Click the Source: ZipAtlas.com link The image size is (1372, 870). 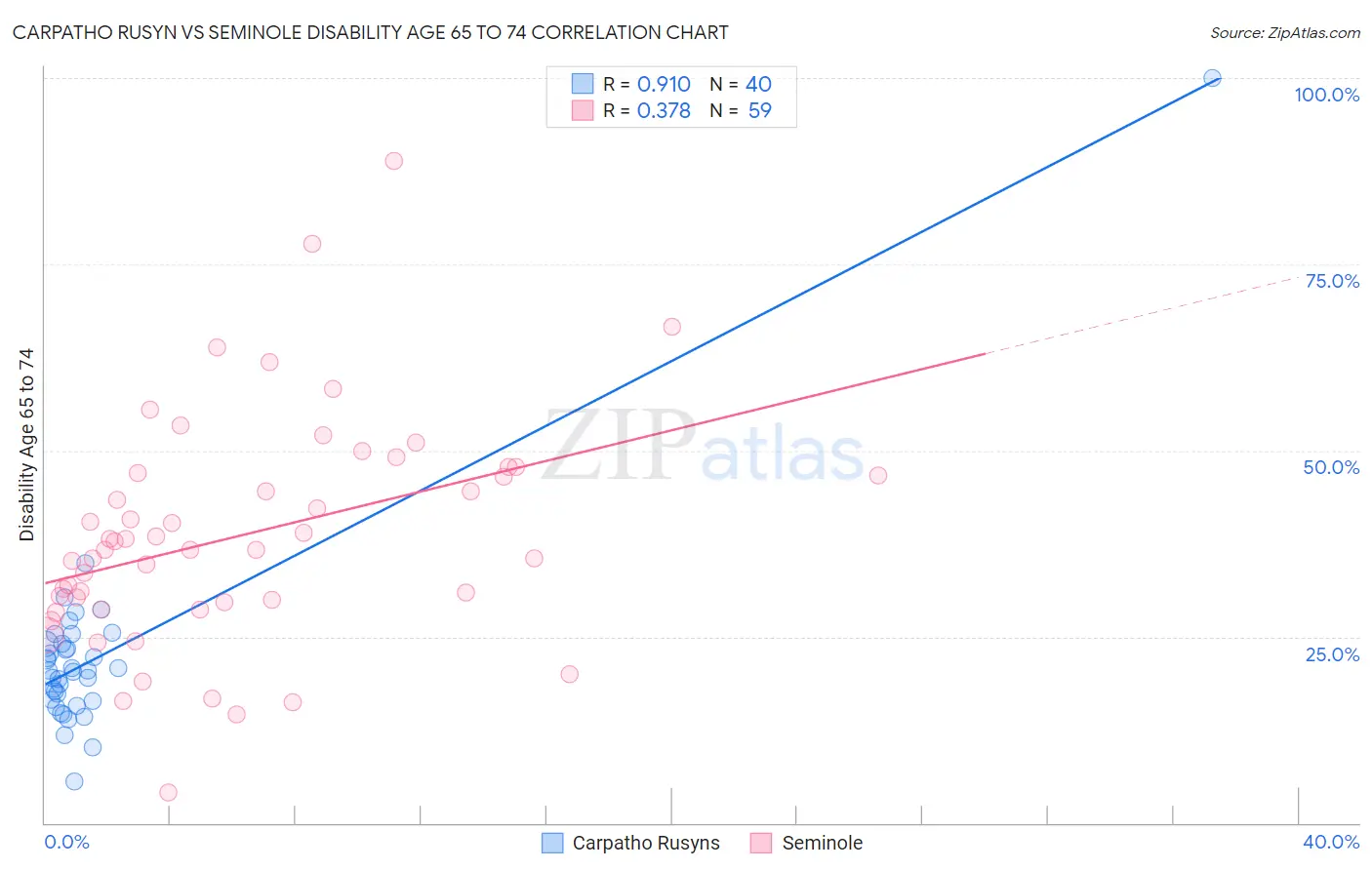[x=1285, y=32]
